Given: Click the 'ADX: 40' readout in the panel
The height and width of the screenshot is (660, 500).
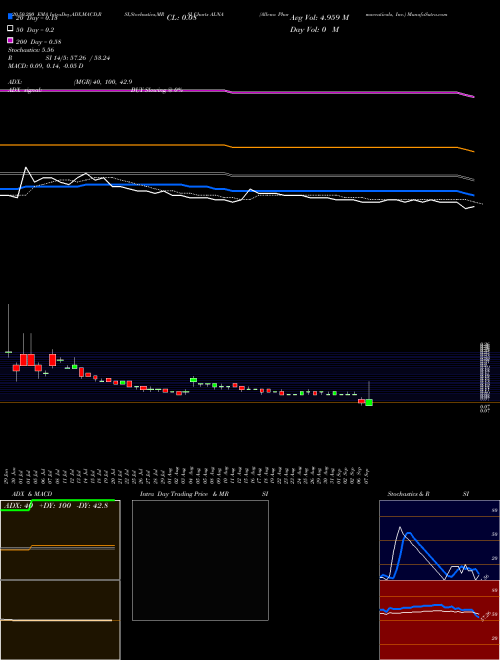Looking at the screenshot, I should [17, 506].
